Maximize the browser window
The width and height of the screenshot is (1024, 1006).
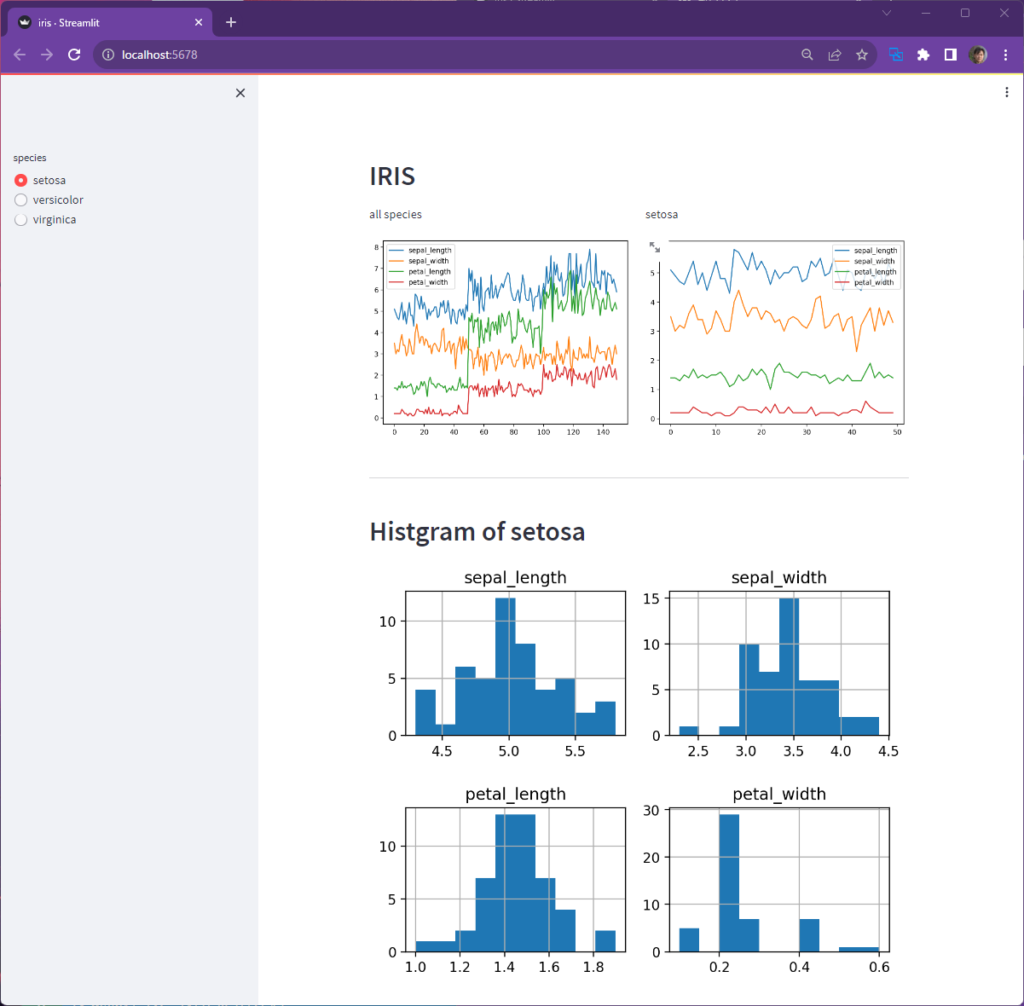[965, 13]
